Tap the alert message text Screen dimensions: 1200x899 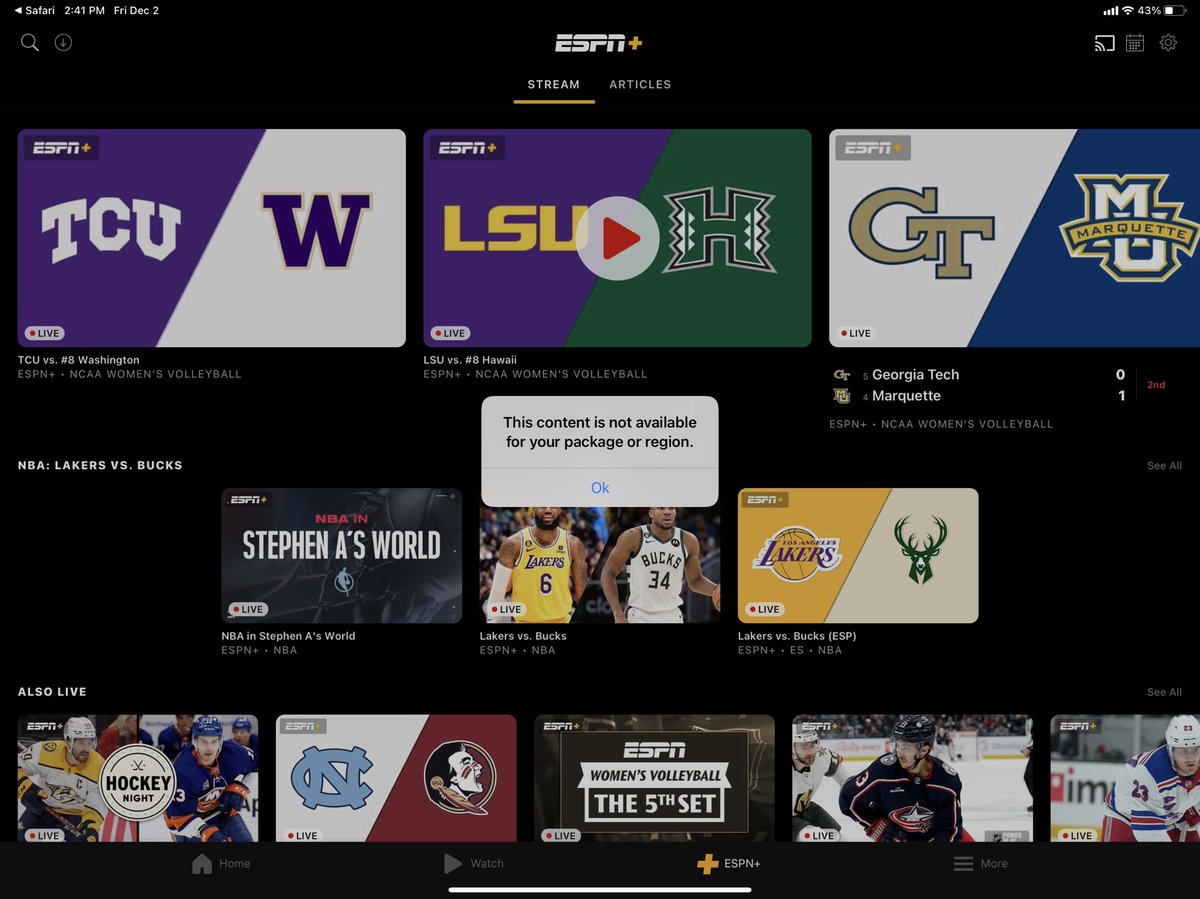pyautogui.click(x=599, y=432)
